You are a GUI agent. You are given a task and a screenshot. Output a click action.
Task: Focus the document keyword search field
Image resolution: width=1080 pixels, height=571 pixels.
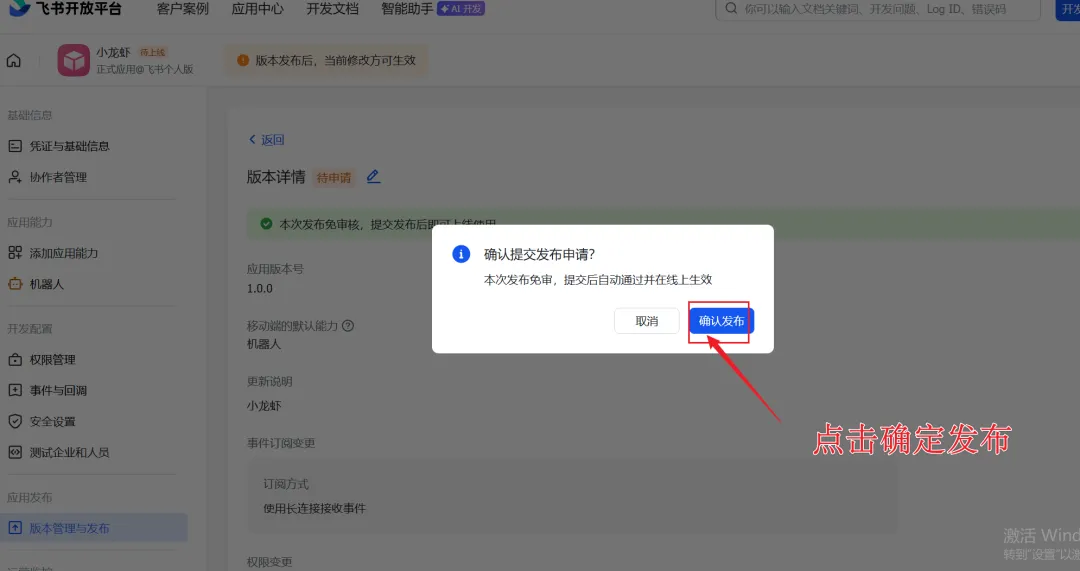point(878,9)
